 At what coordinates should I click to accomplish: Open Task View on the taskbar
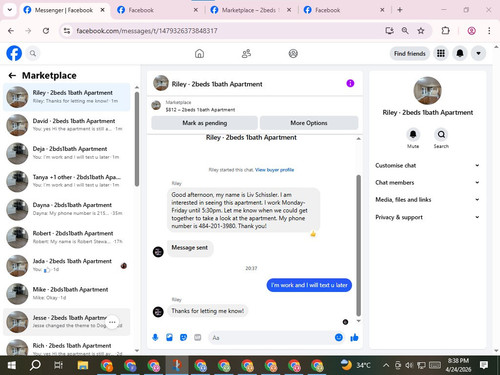click(x=59, y=365)
